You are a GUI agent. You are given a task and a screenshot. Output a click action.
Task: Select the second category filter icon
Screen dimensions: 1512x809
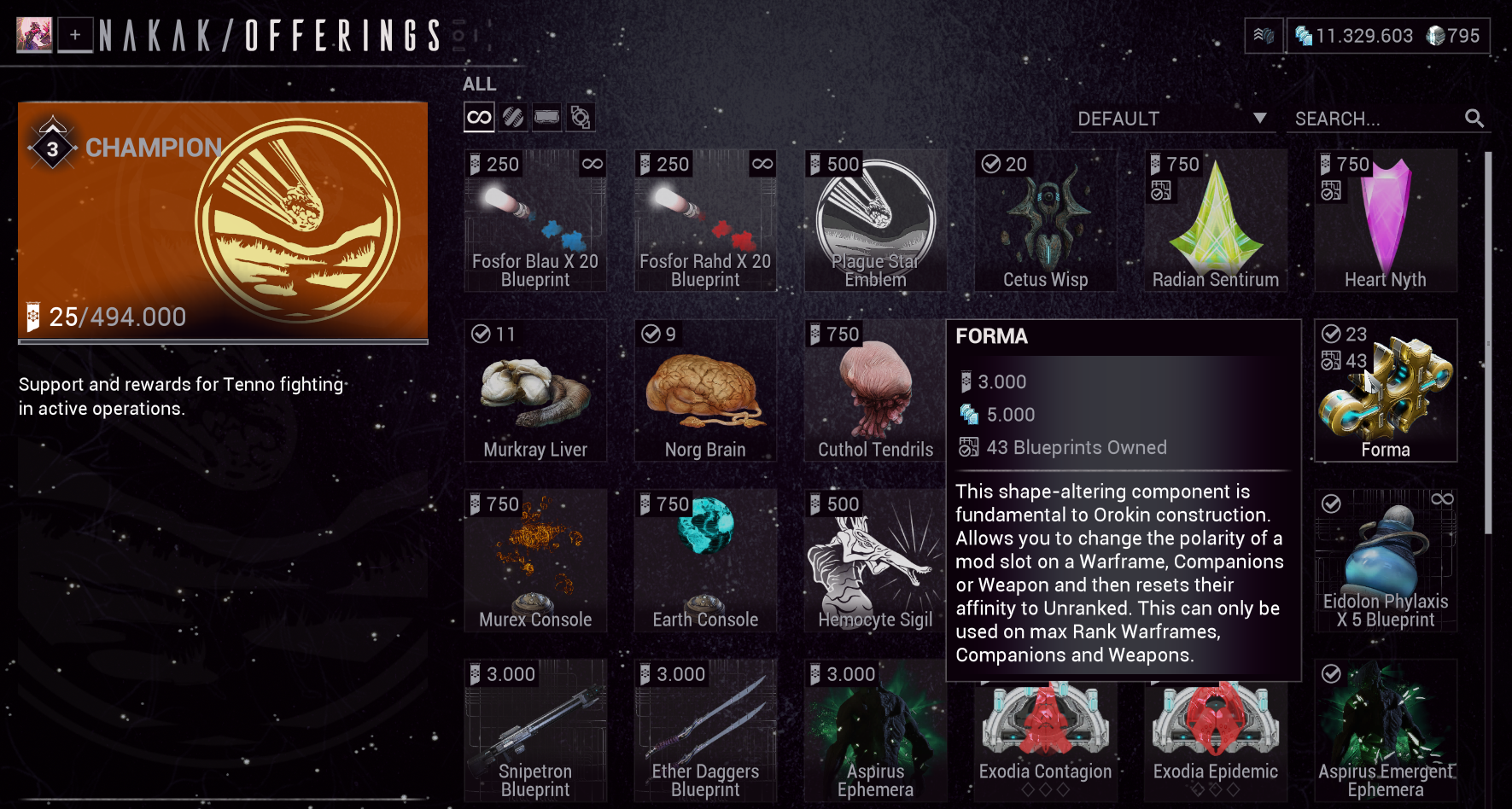pyautogui.click(x=513, y=117)
